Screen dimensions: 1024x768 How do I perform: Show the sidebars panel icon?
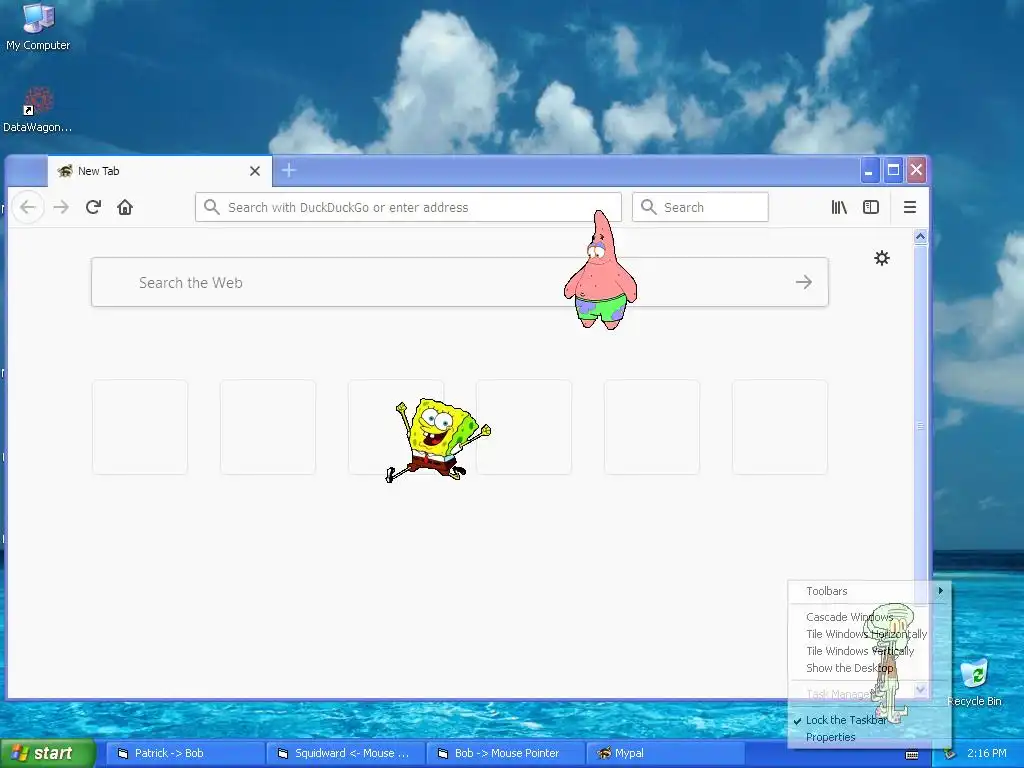tap(871, 207)
